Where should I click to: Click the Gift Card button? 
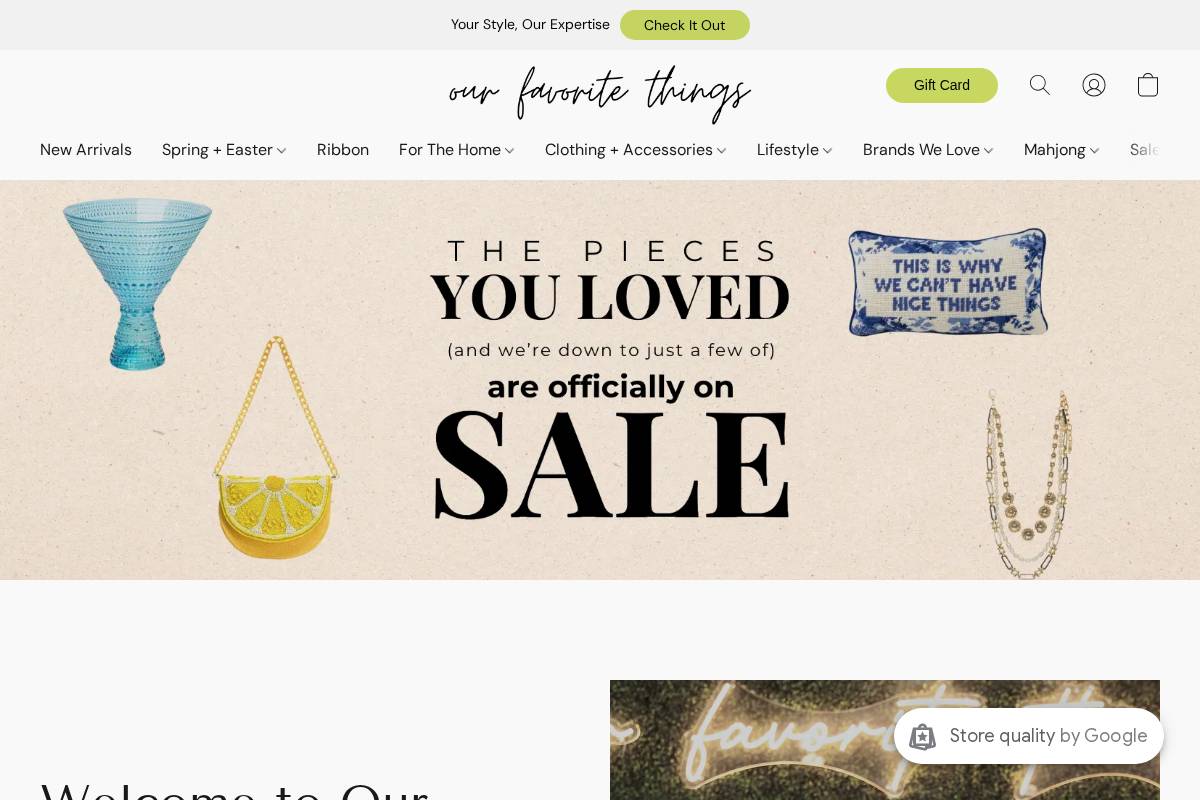point(941,85)
